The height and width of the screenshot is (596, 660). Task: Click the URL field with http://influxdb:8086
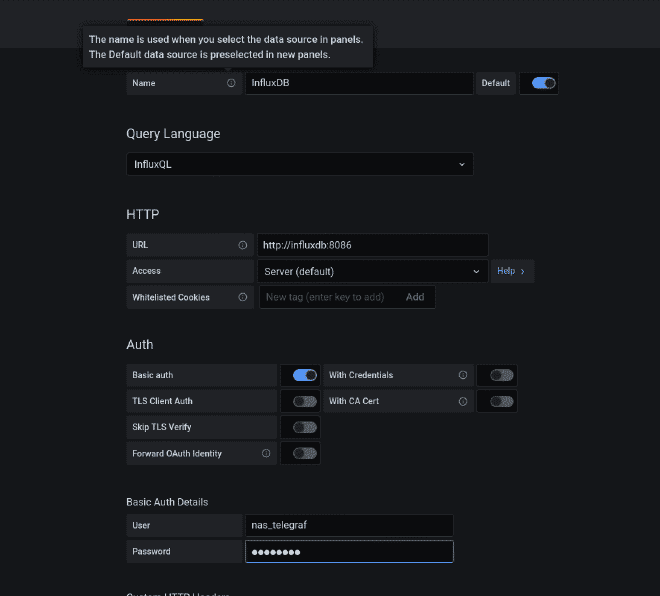373,245
